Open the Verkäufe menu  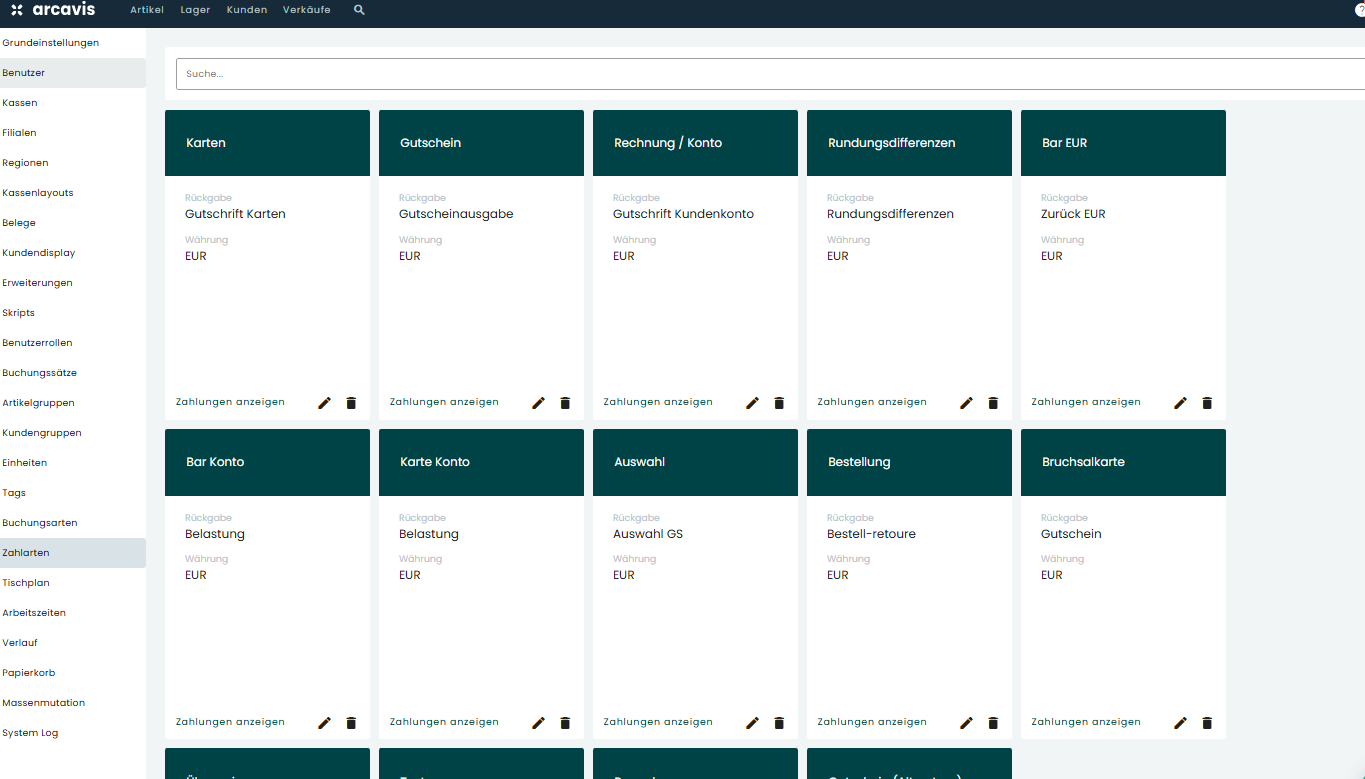307,10
